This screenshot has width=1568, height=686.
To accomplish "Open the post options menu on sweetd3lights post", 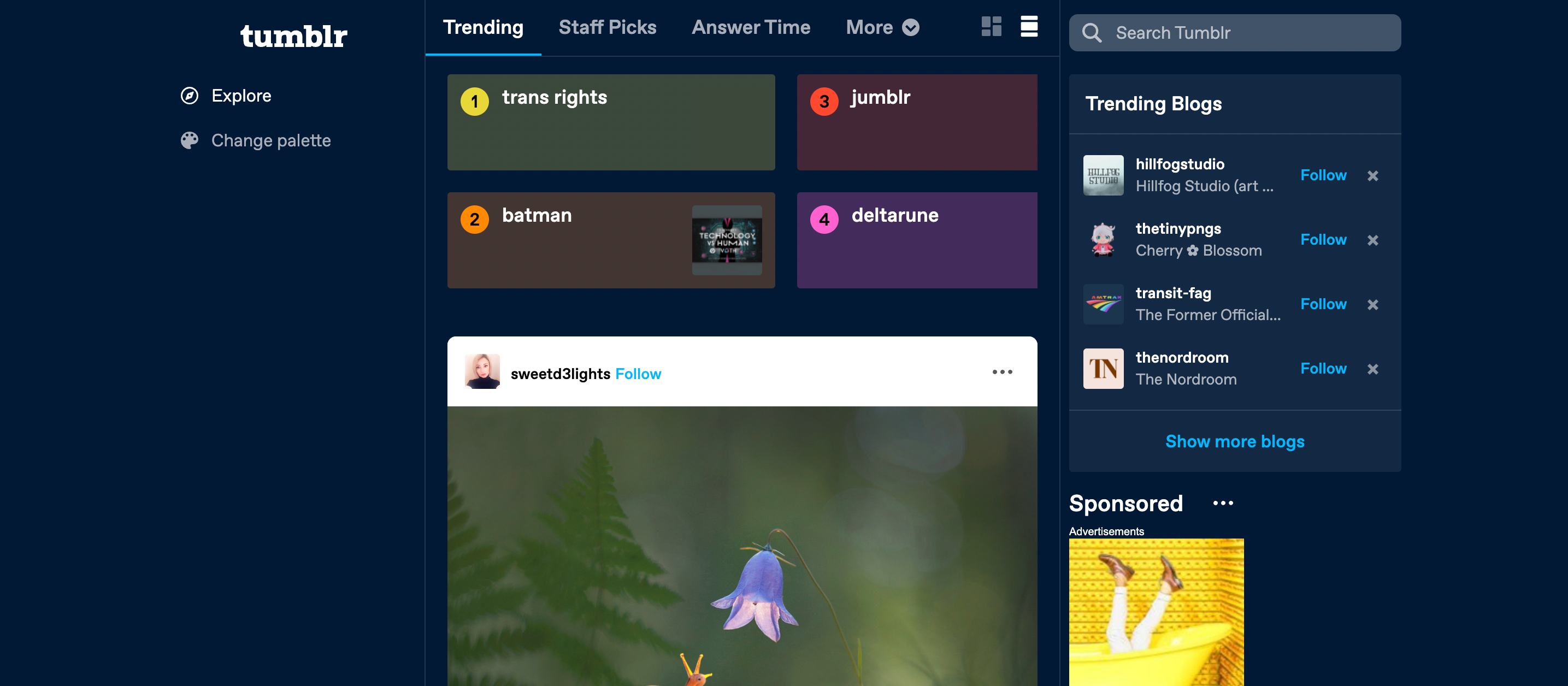I will click(x=1001, y=372).
